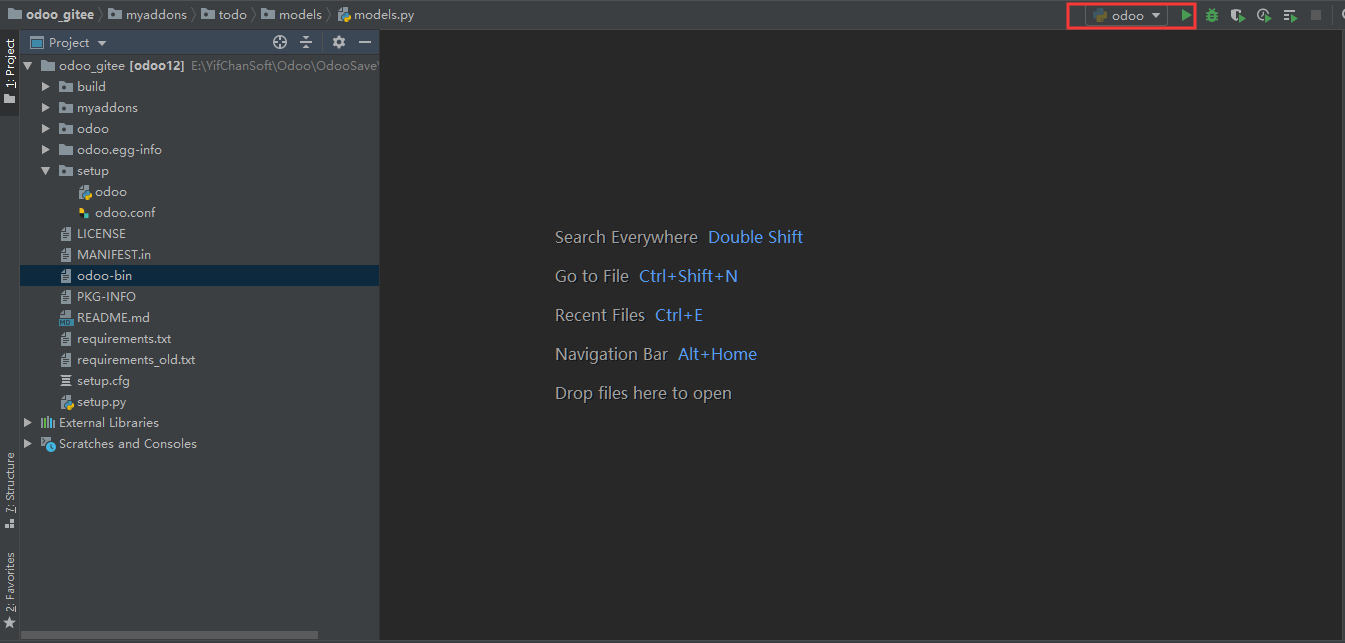Click the locate crosshair icon in Project panel
1345x643 pixels.
pos(280,42)
